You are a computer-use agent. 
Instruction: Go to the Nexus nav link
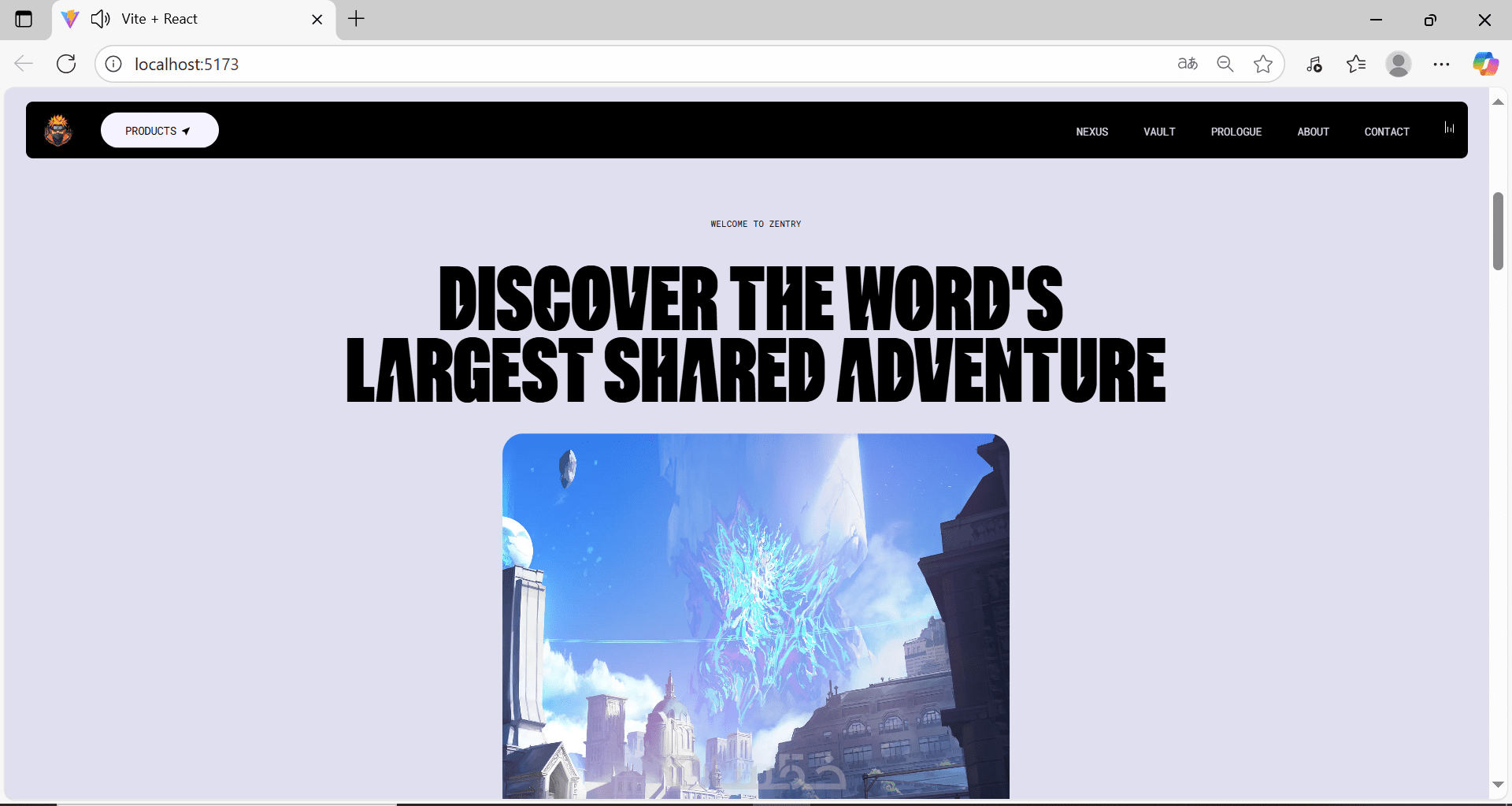click(x=1091, y=132)
